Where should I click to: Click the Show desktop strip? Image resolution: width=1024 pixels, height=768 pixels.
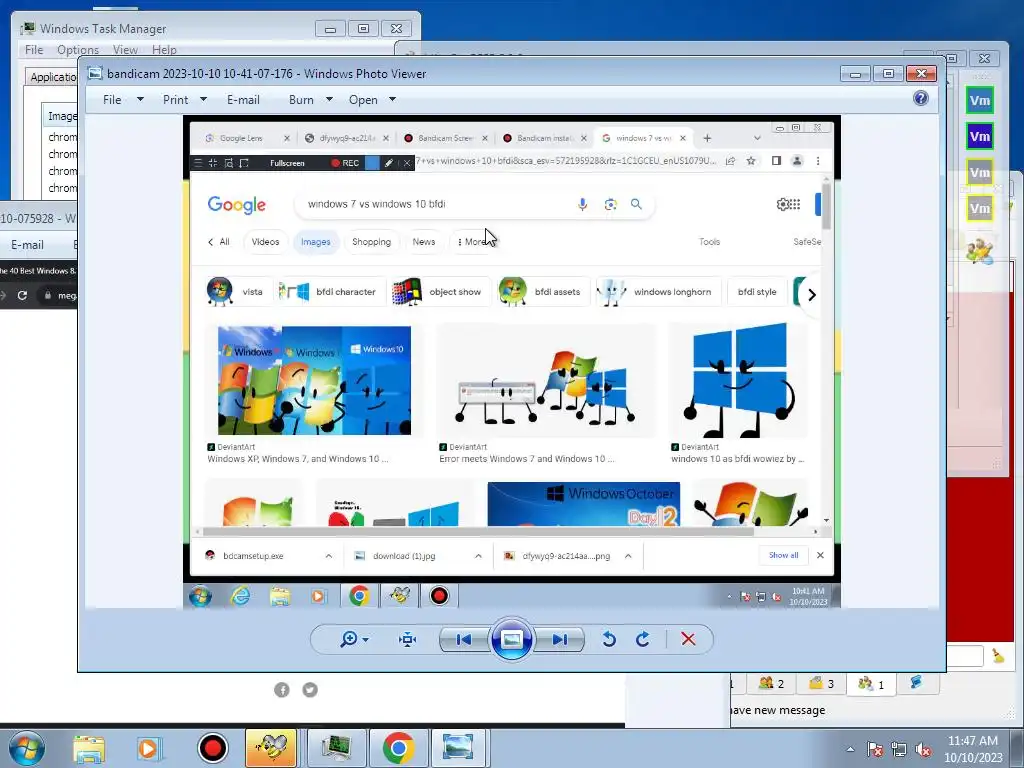pos(1018,748)
